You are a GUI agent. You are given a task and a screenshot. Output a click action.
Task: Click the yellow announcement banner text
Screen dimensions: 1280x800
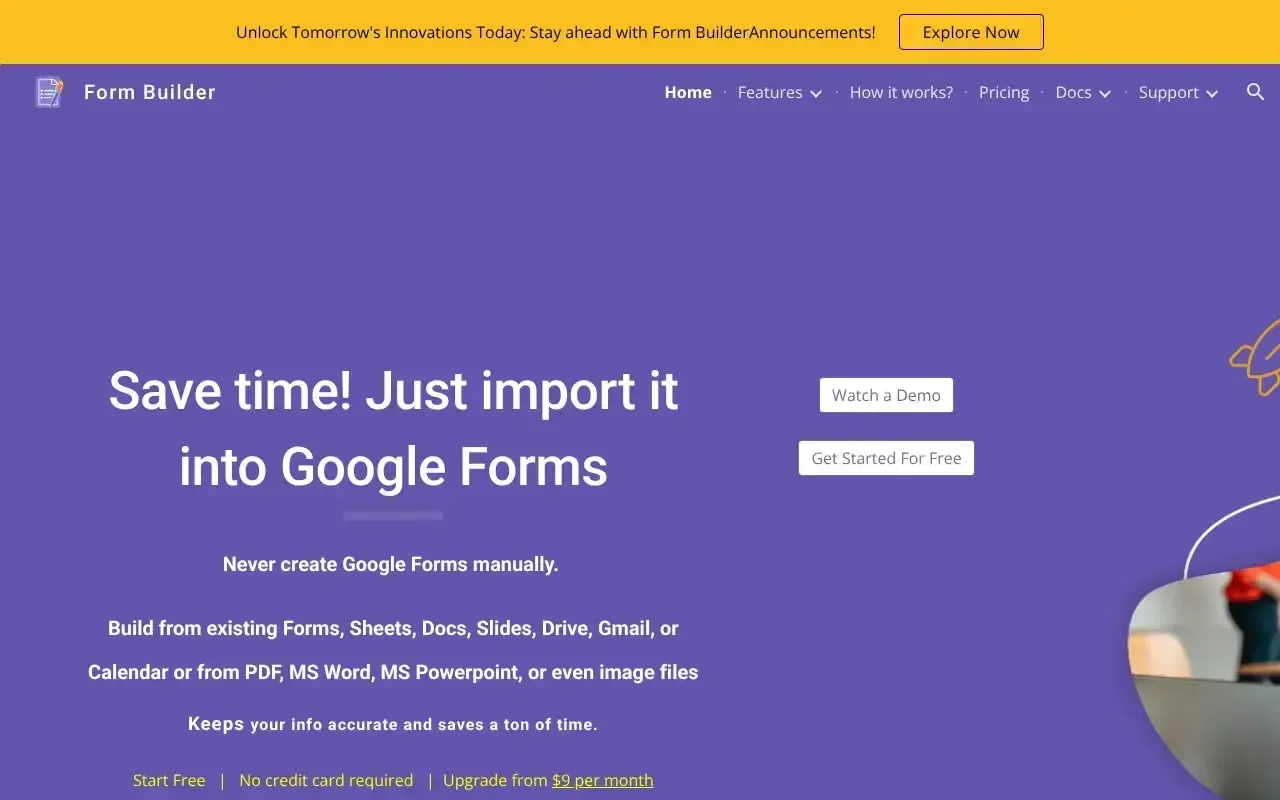[556, 31]
